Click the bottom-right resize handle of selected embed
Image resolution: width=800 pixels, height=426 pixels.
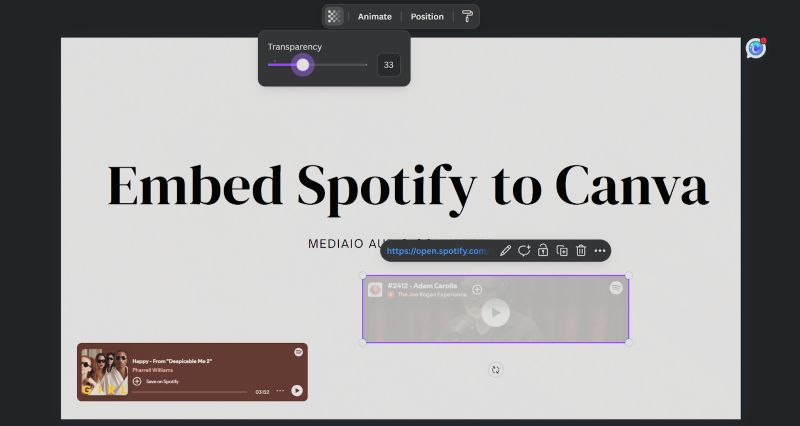pos(629,342)
